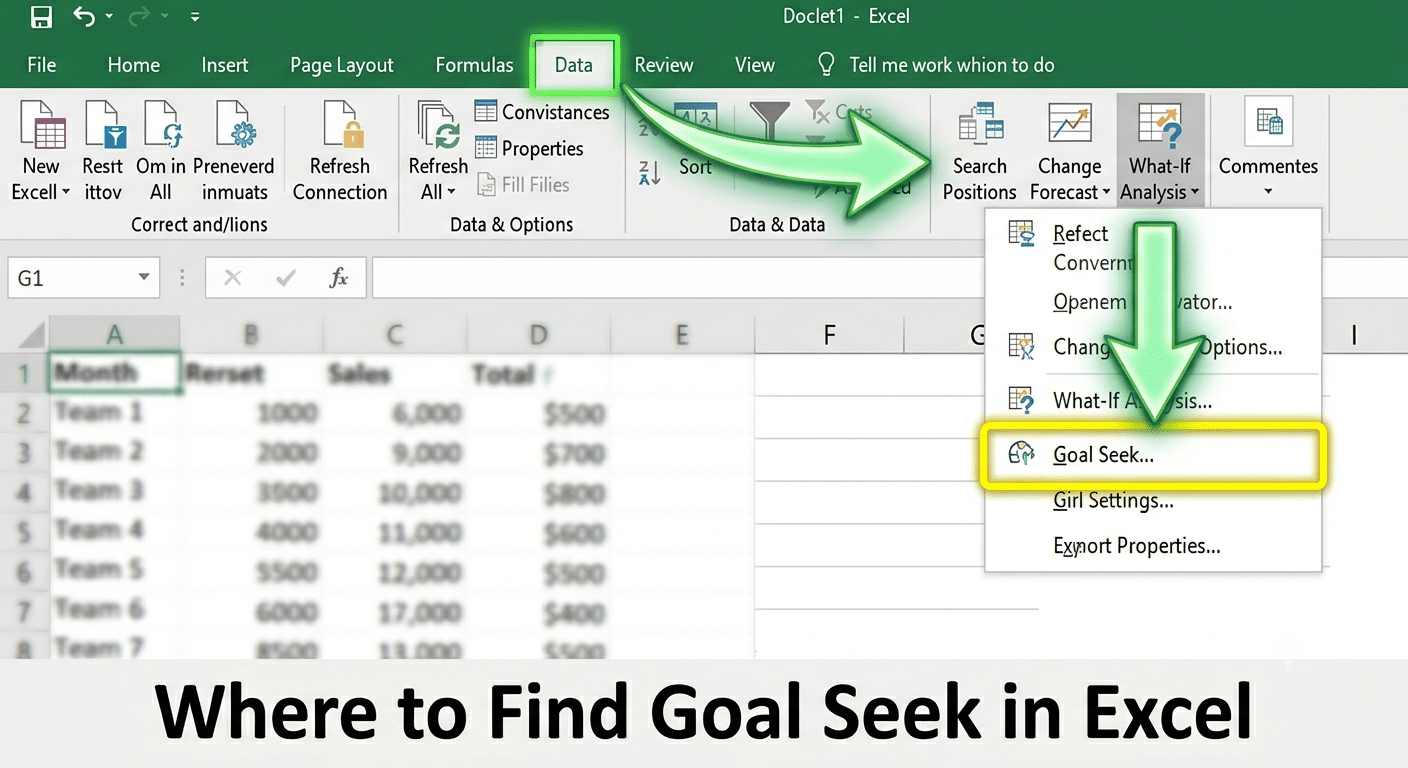Switch to the View tab
The height and width of the screenshot is (768, 1408).
coord(755,65)
